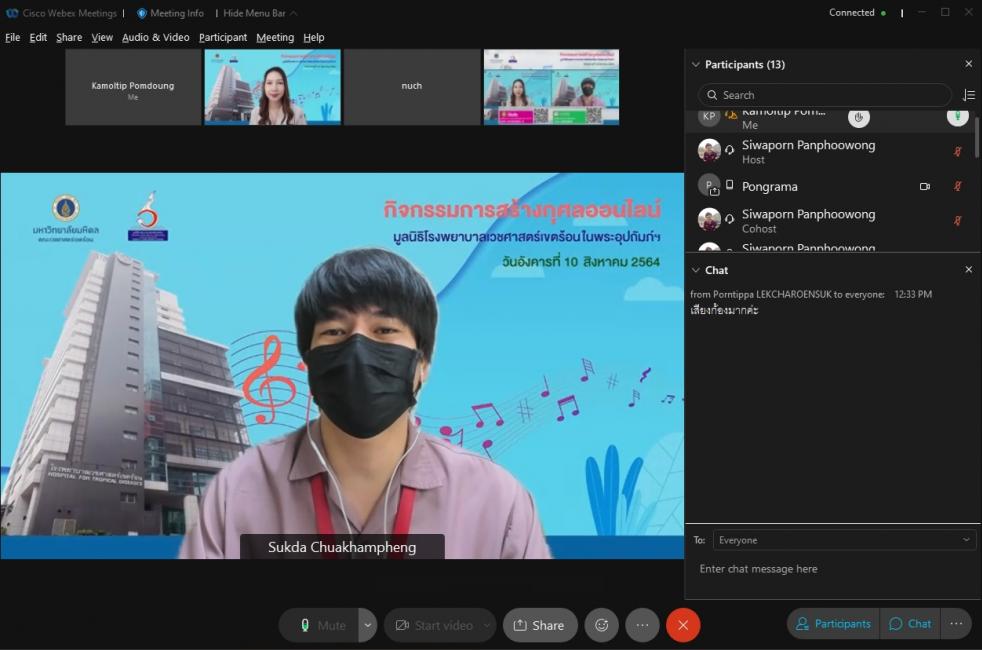982x650 pixels.
Task: Close the Participants panel
Action: (x=968, y=64)
